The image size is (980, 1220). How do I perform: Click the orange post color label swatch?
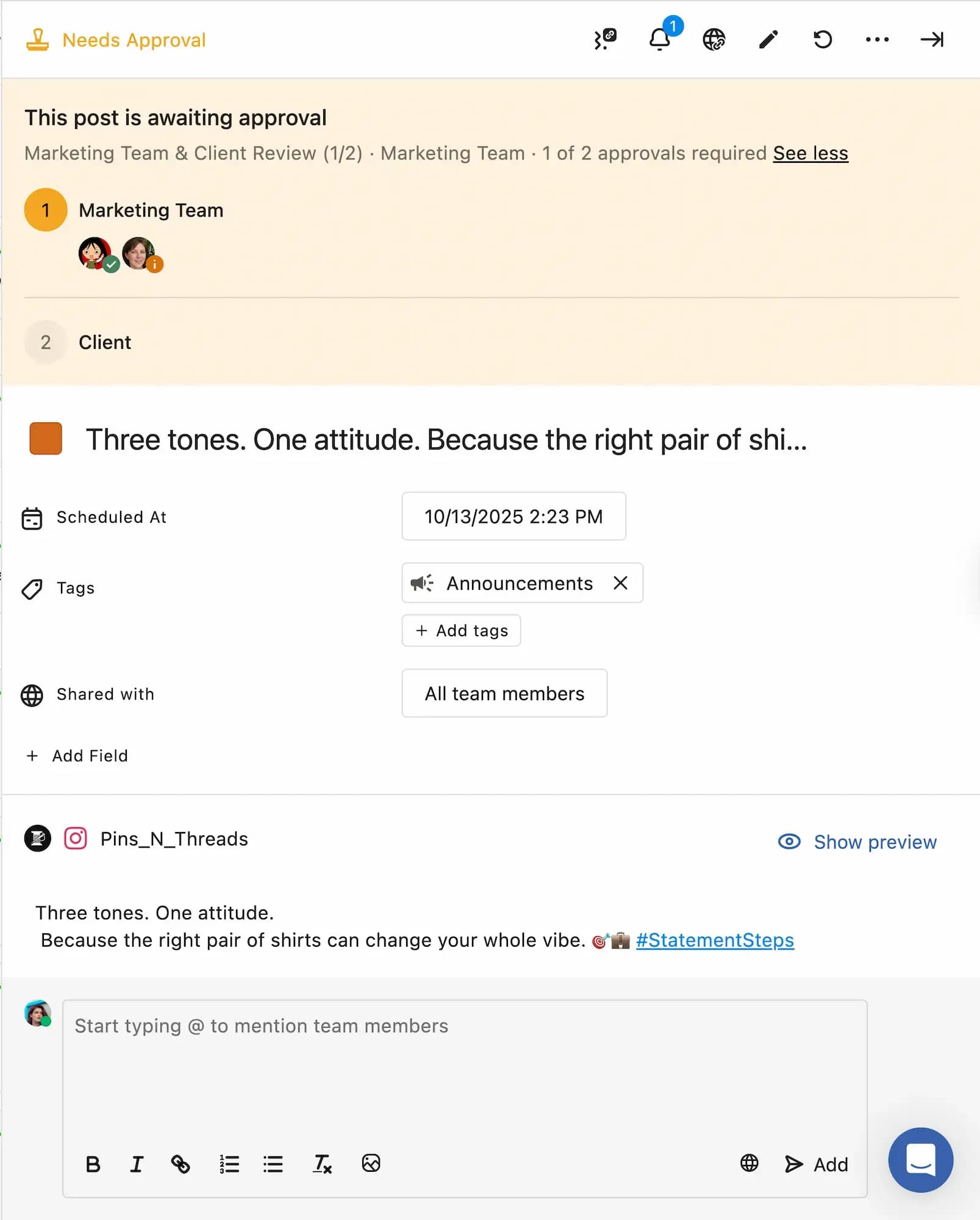(x=46, y=439)
